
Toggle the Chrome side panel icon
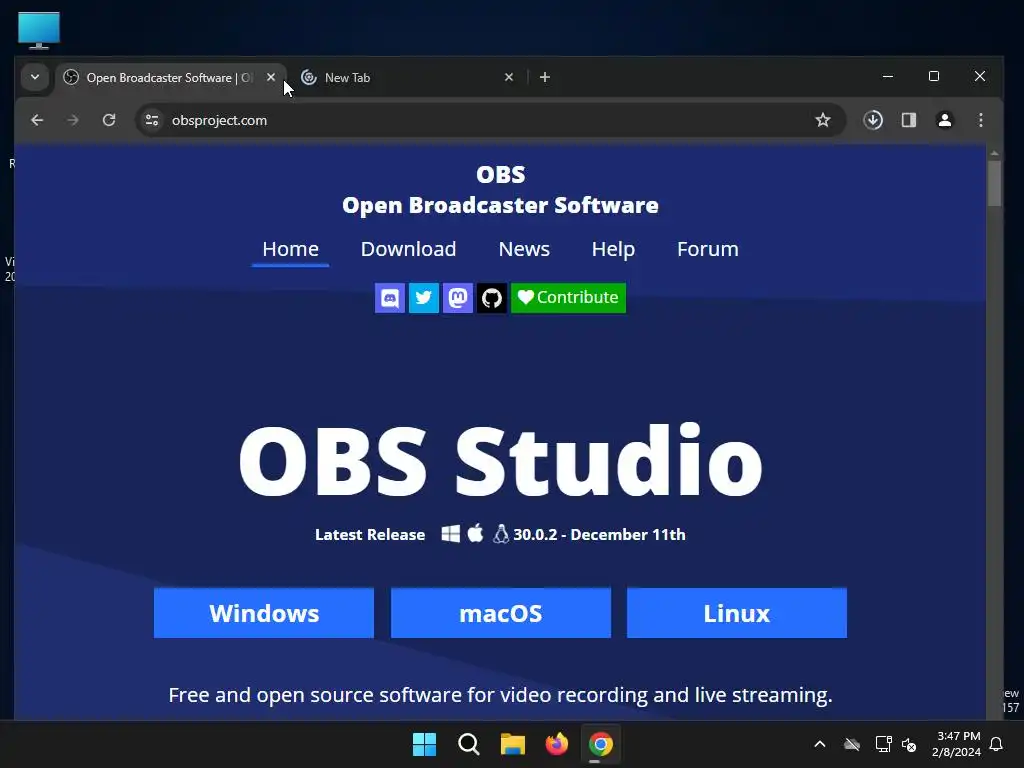pos(909,120)
